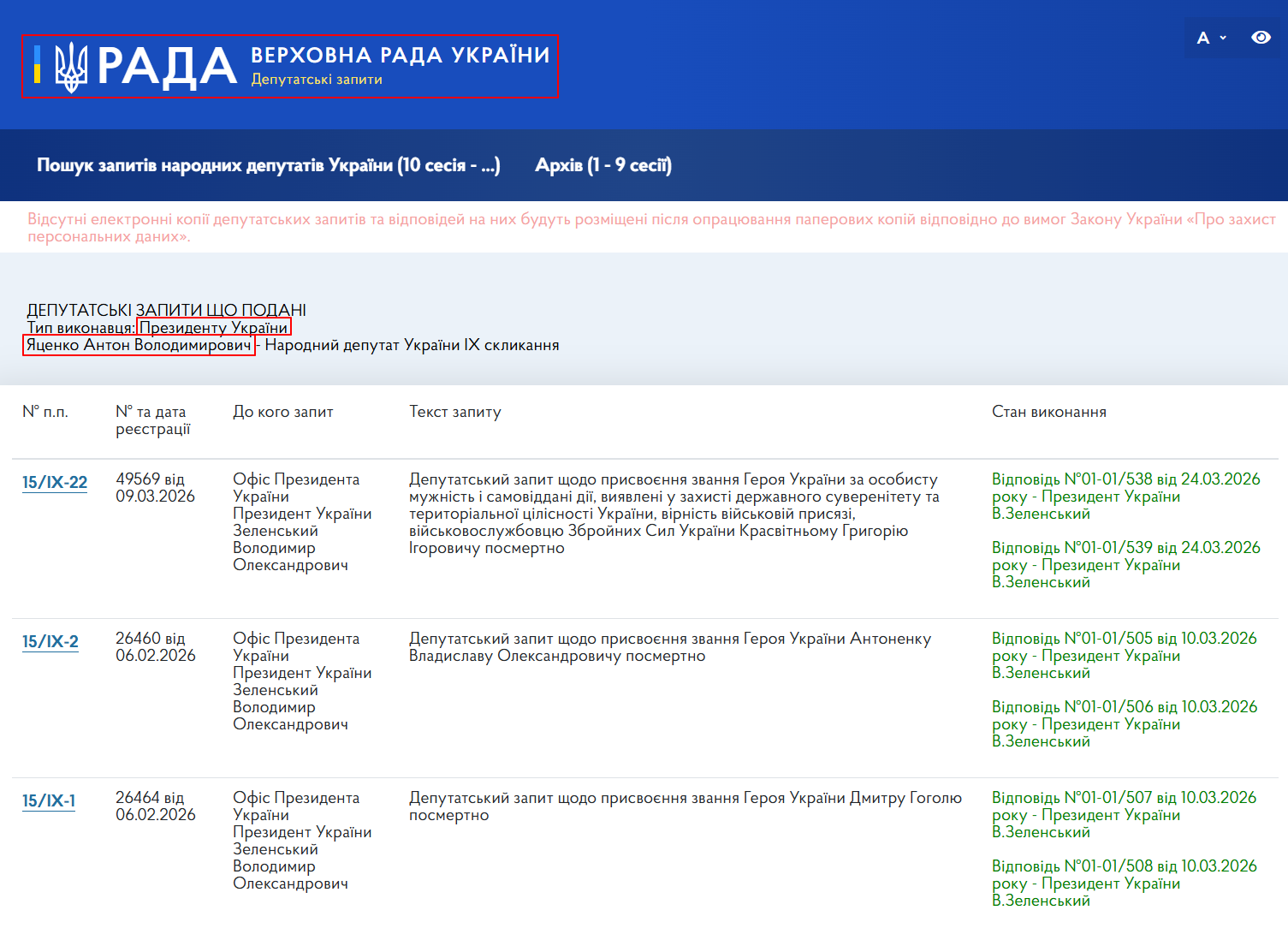Click the '№ п.п.' column header

45,412
